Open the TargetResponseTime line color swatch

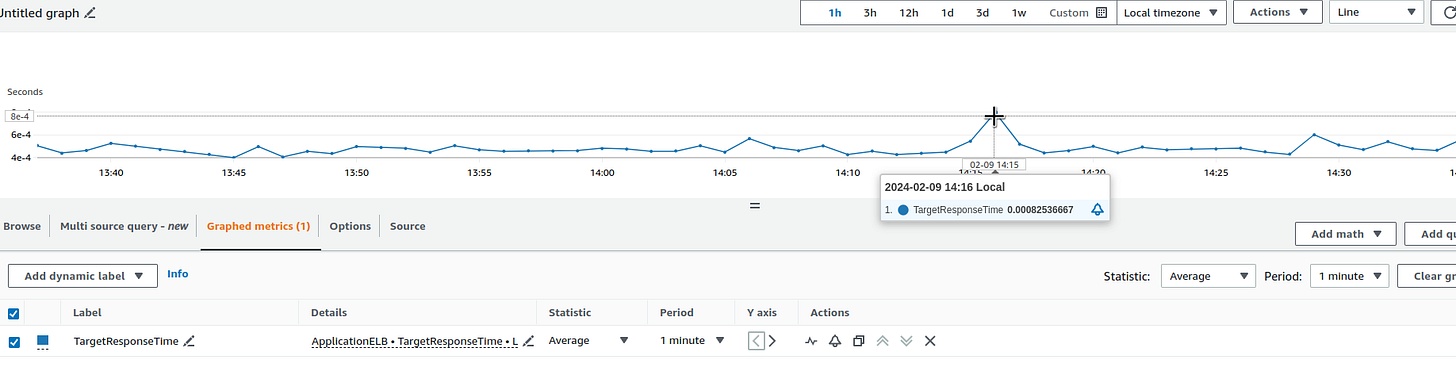[43, 342]
